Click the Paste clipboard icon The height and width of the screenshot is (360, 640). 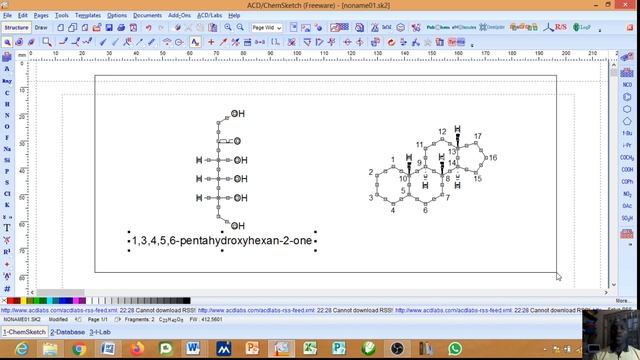tap(213, 28)
